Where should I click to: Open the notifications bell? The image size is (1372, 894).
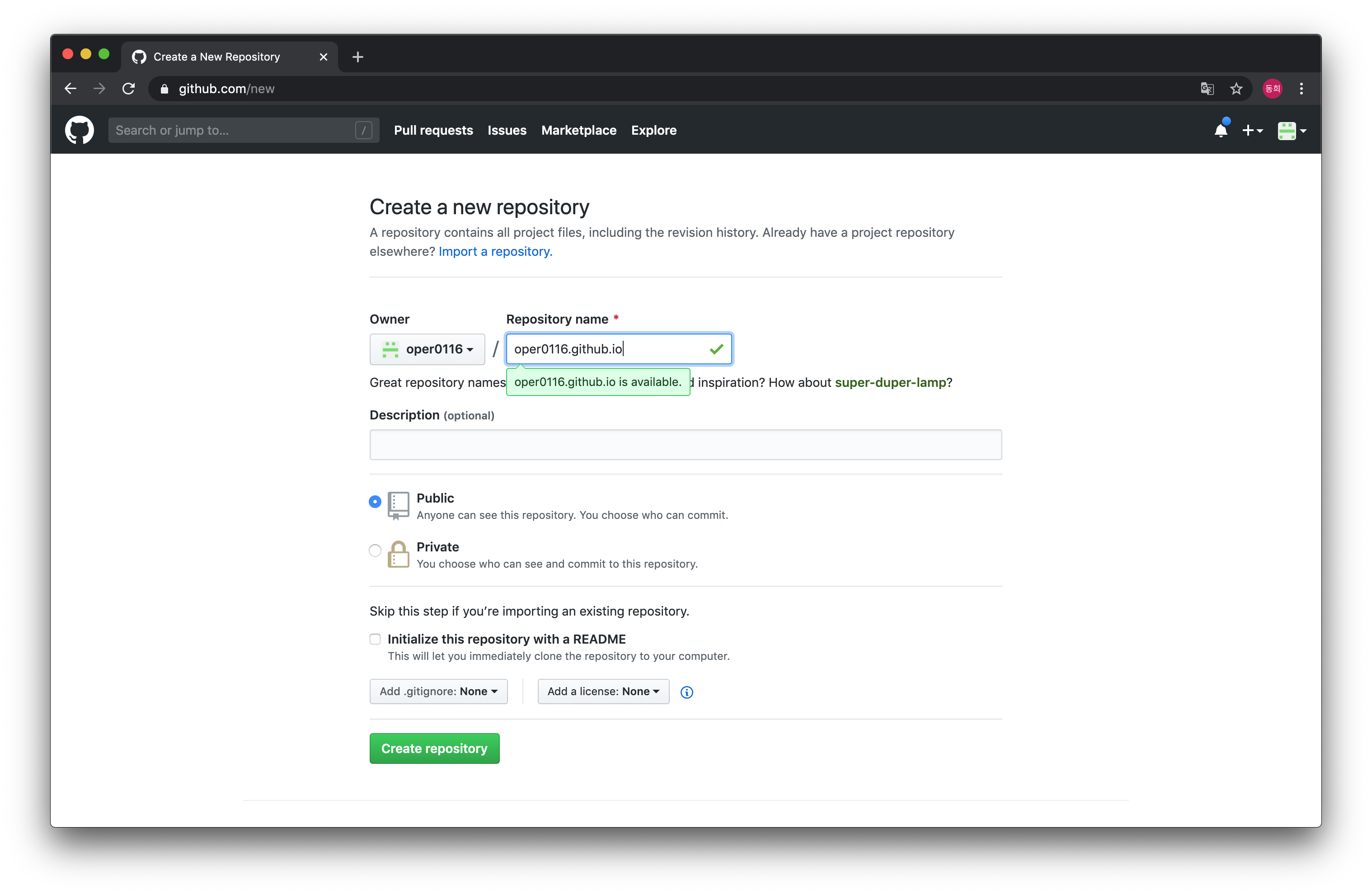pos(1221,130)
